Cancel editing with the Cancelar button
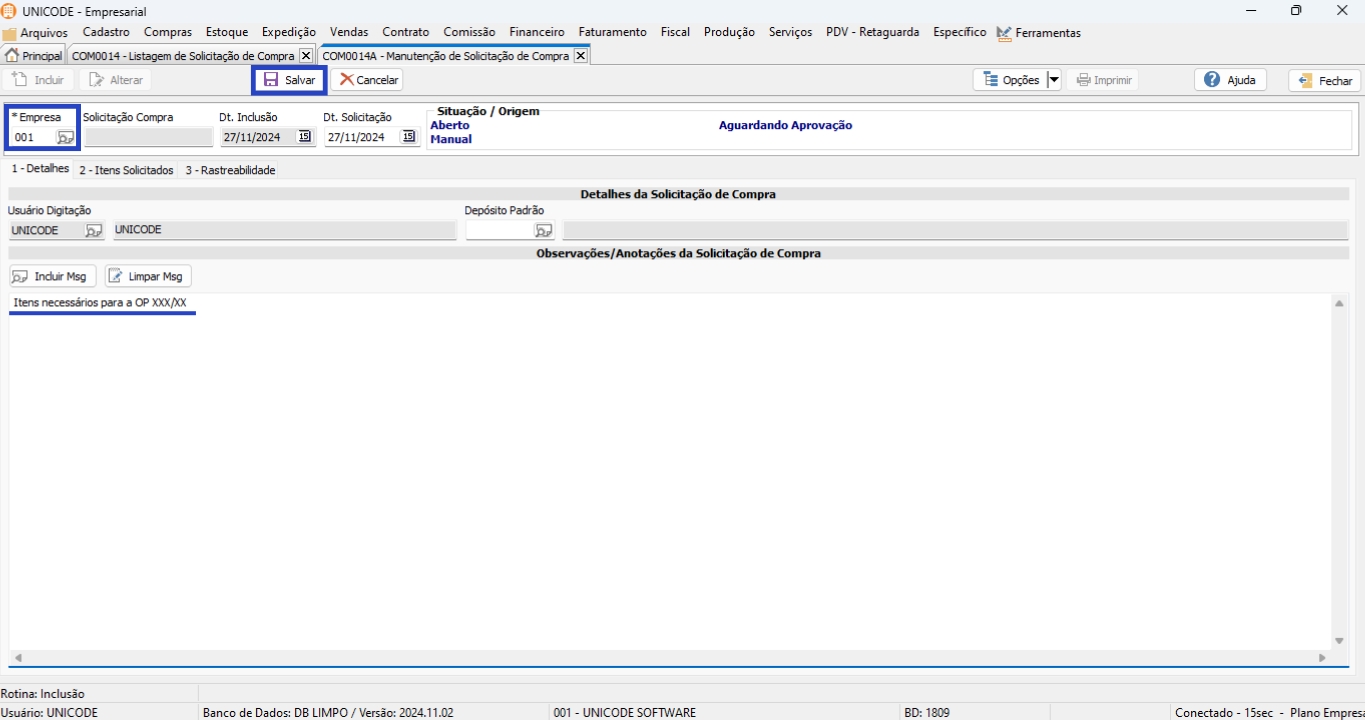The width and height of the screenshot is (1365, 720). pyautogui.click(x=367, y=80)
